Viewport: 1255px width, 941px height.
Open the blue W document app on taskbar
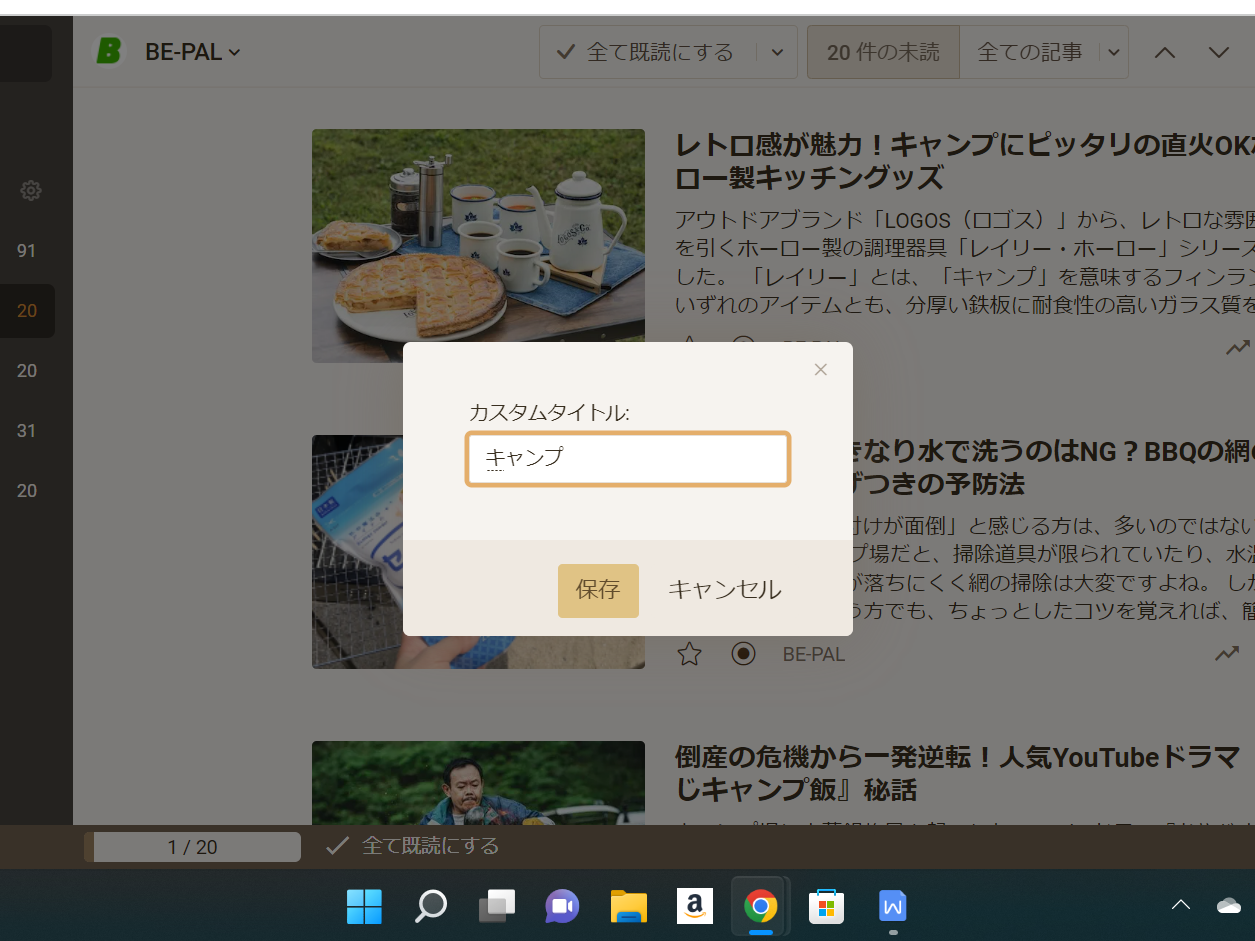[x=893, y=906]
